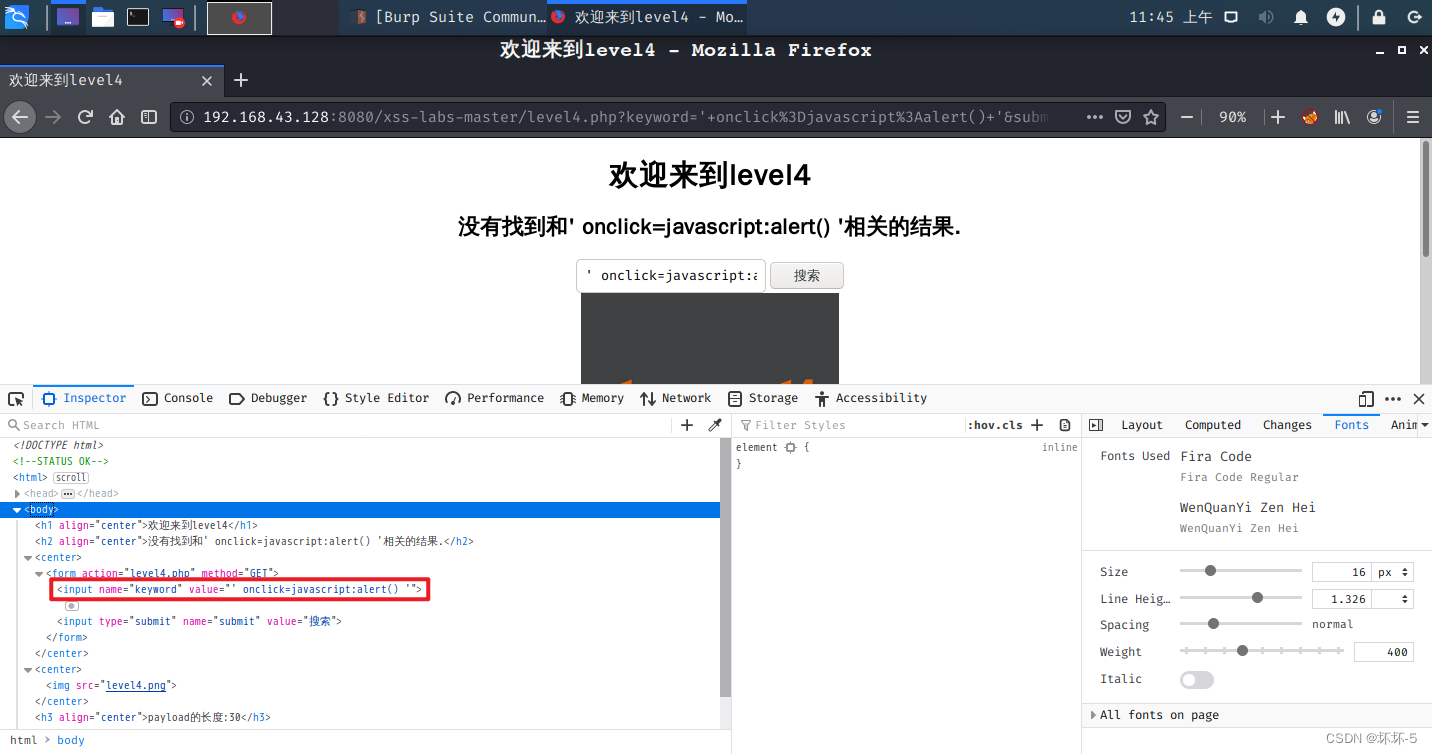This screenshot has height=754, width=1432.
Task: Open the Style Editor tab
Action: (376, 398)
